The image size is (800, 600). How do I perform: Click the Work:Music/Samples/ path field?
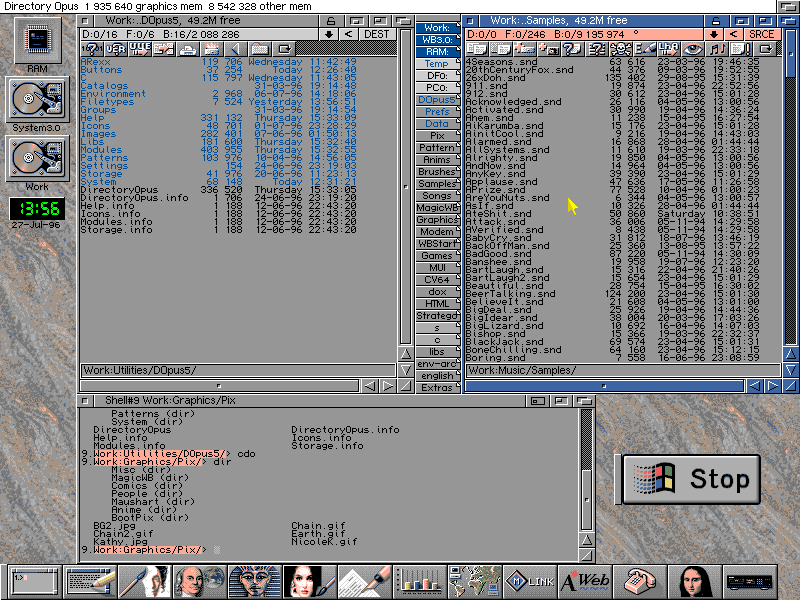click(600, 371)
